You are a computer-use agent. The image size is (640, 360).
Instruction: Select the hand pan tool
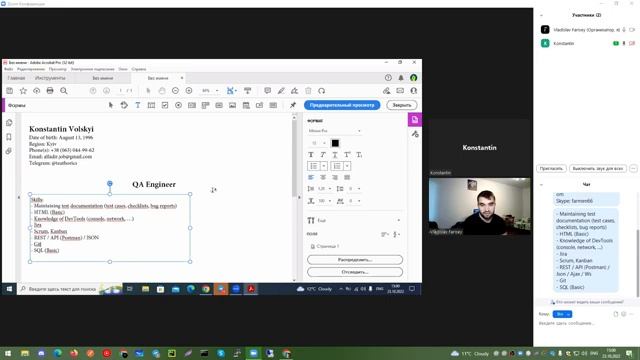162,91
